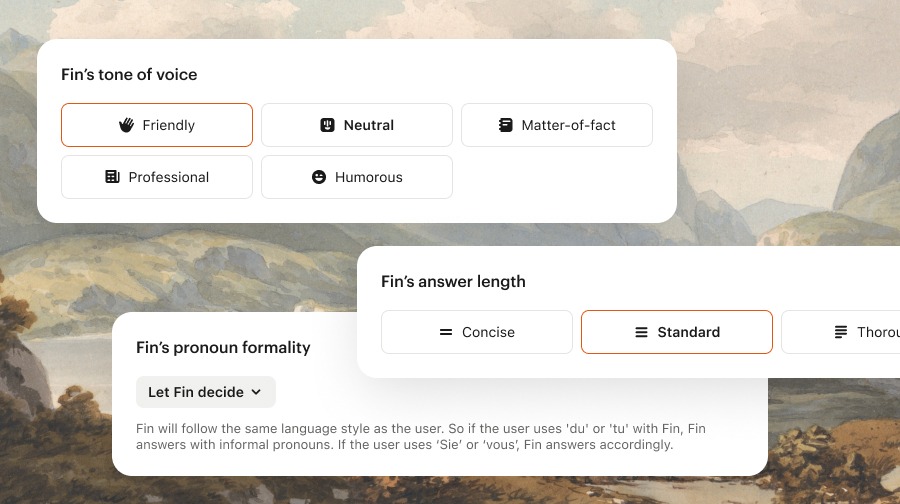Click the Humorous smiley face icon
Image resolution: width=900 pixels, height=504 pixels.
point(318,177)
